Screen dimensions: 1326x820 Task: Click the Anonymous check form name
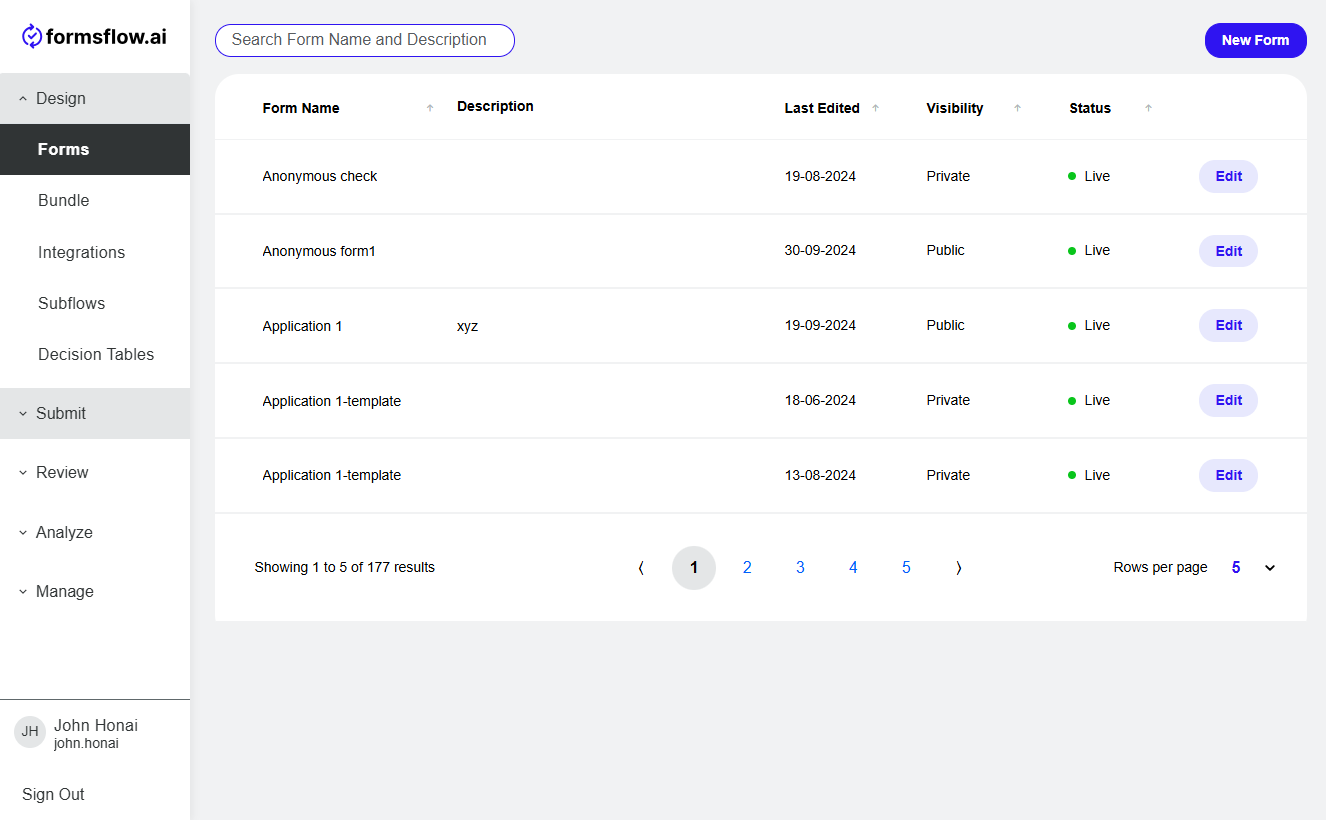[320, 176]
